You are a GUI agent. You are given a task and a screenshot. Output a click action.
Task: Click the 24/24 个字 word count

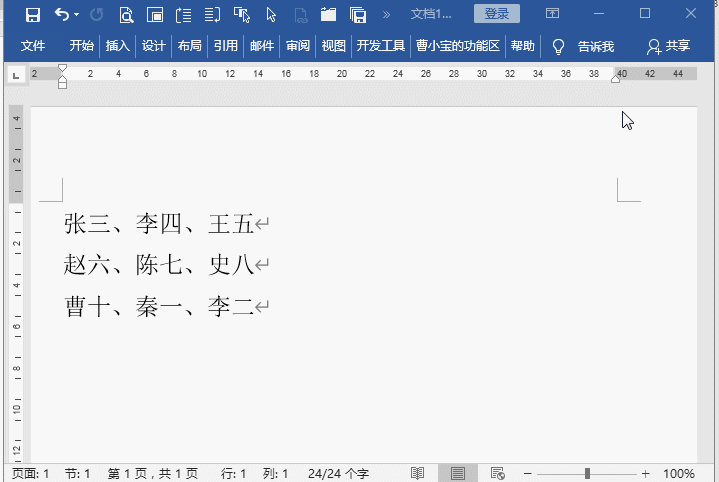[x=338, y=473]
